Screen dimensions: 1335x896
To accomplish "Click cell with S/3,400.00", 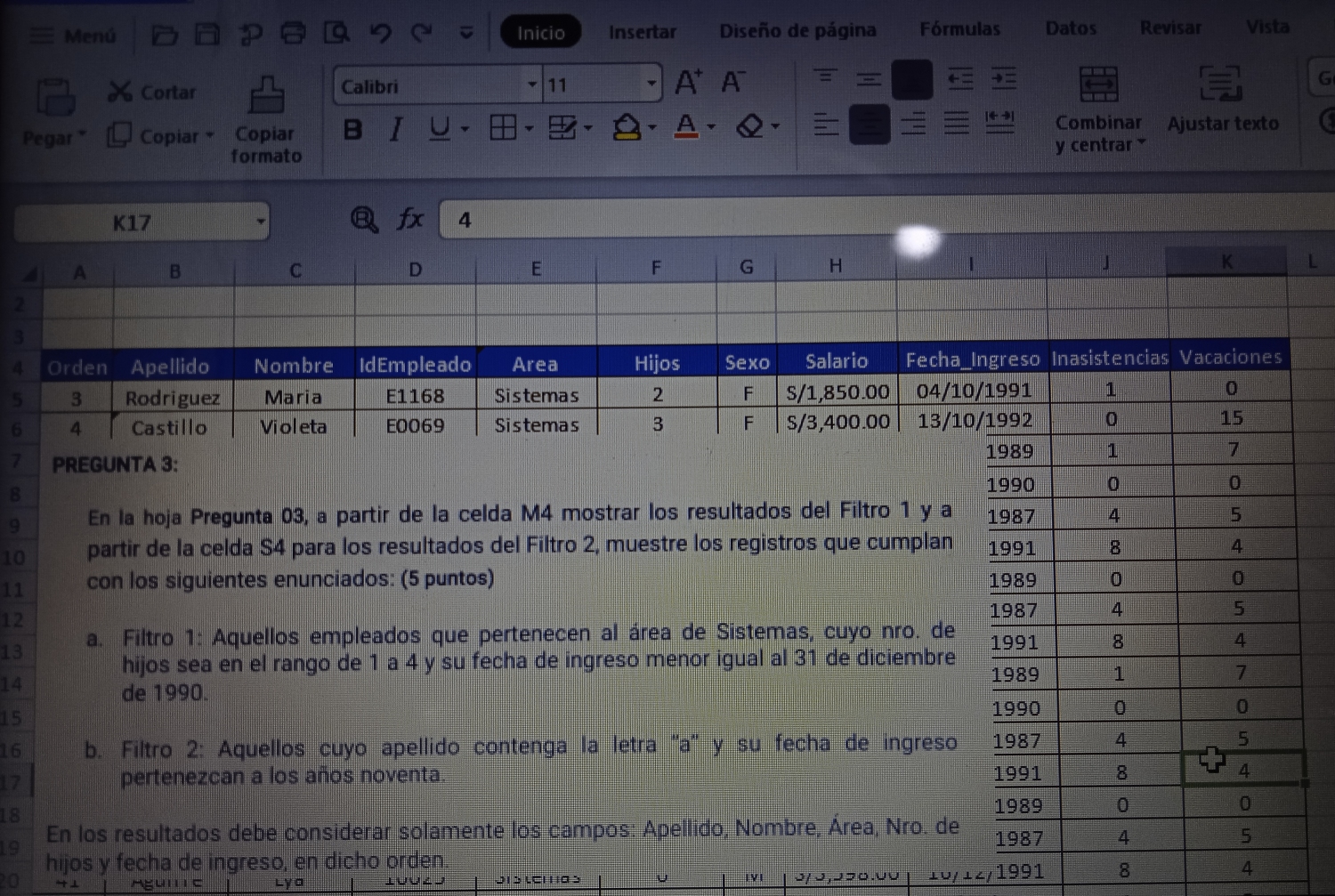I will click(837, 421).
